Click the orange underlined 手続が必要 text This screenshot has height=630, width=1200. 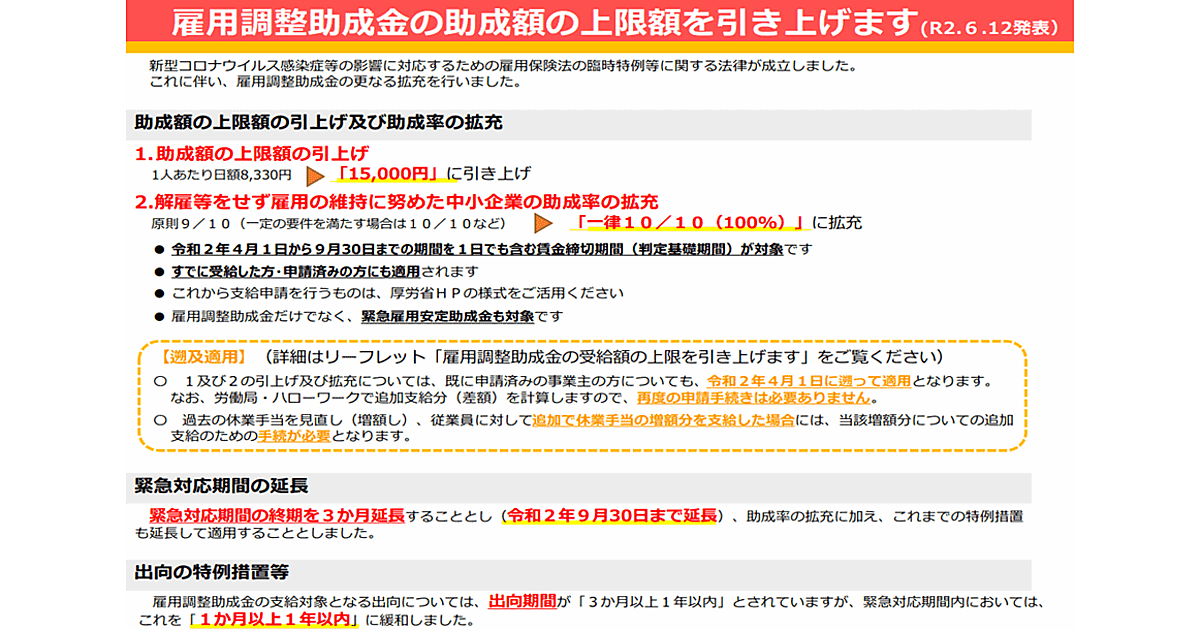(294, 437)
